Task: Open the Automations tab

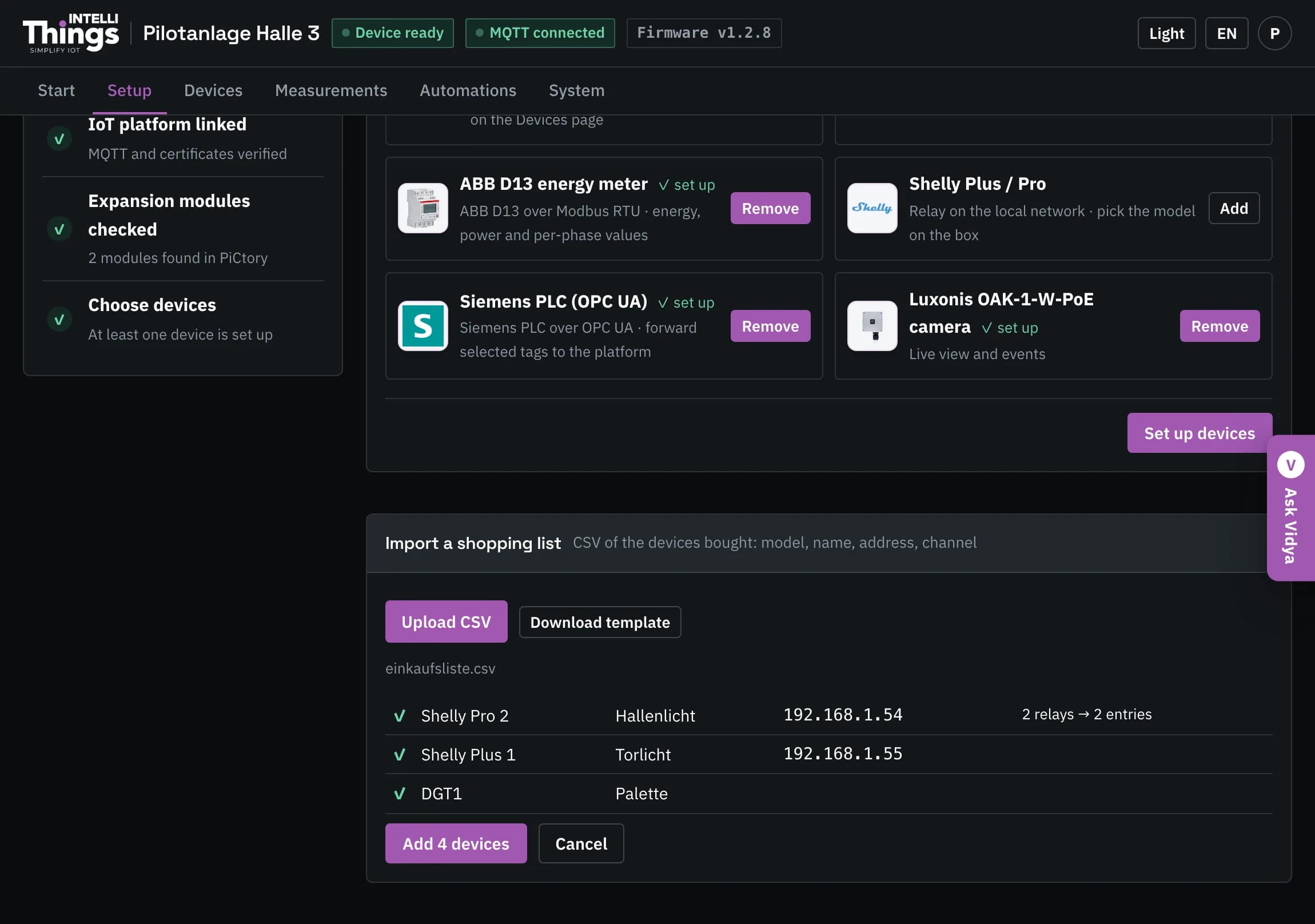Action: (468, 90)
